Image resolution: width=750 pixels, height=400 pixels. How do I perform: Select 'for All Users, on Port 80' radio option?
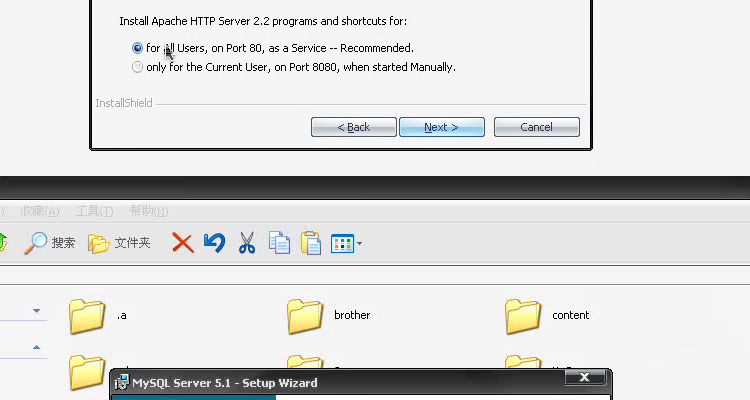click(137, 48)
